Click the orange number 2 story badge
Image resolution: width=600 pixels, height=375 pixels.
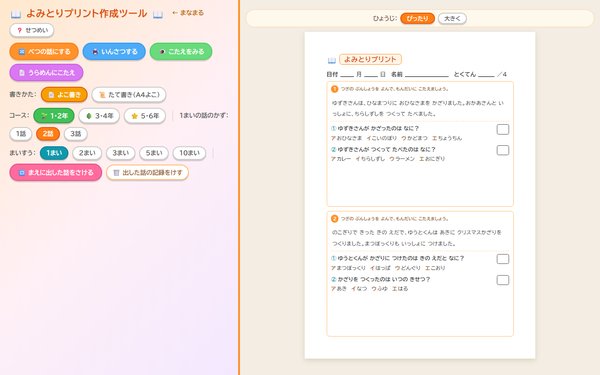pyautogui.click(x=334, y=219)
